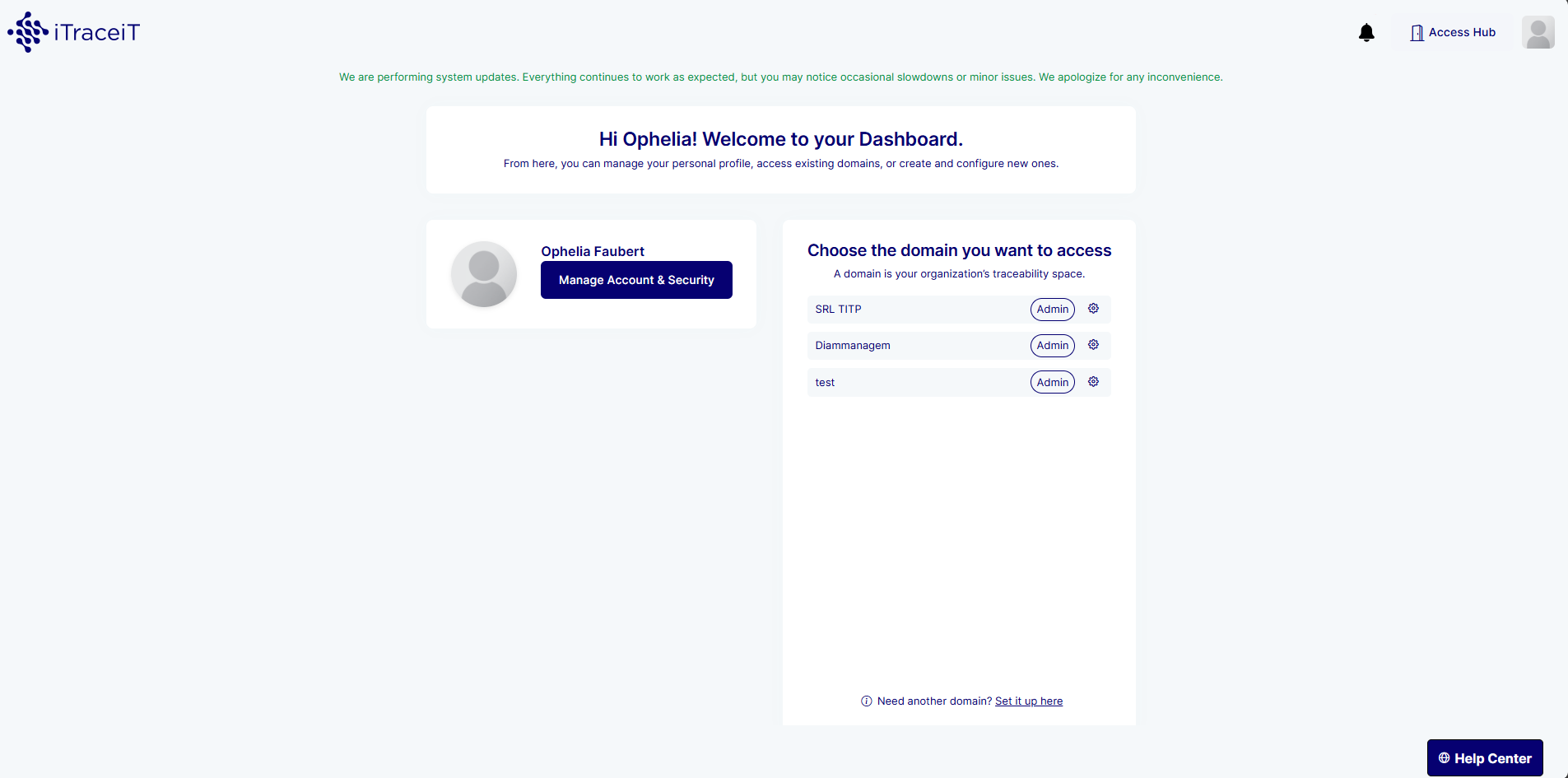Open settings gear for Diammanagem domain
This screenshot has width=1568, height=778.
[x=1093, y=345]
